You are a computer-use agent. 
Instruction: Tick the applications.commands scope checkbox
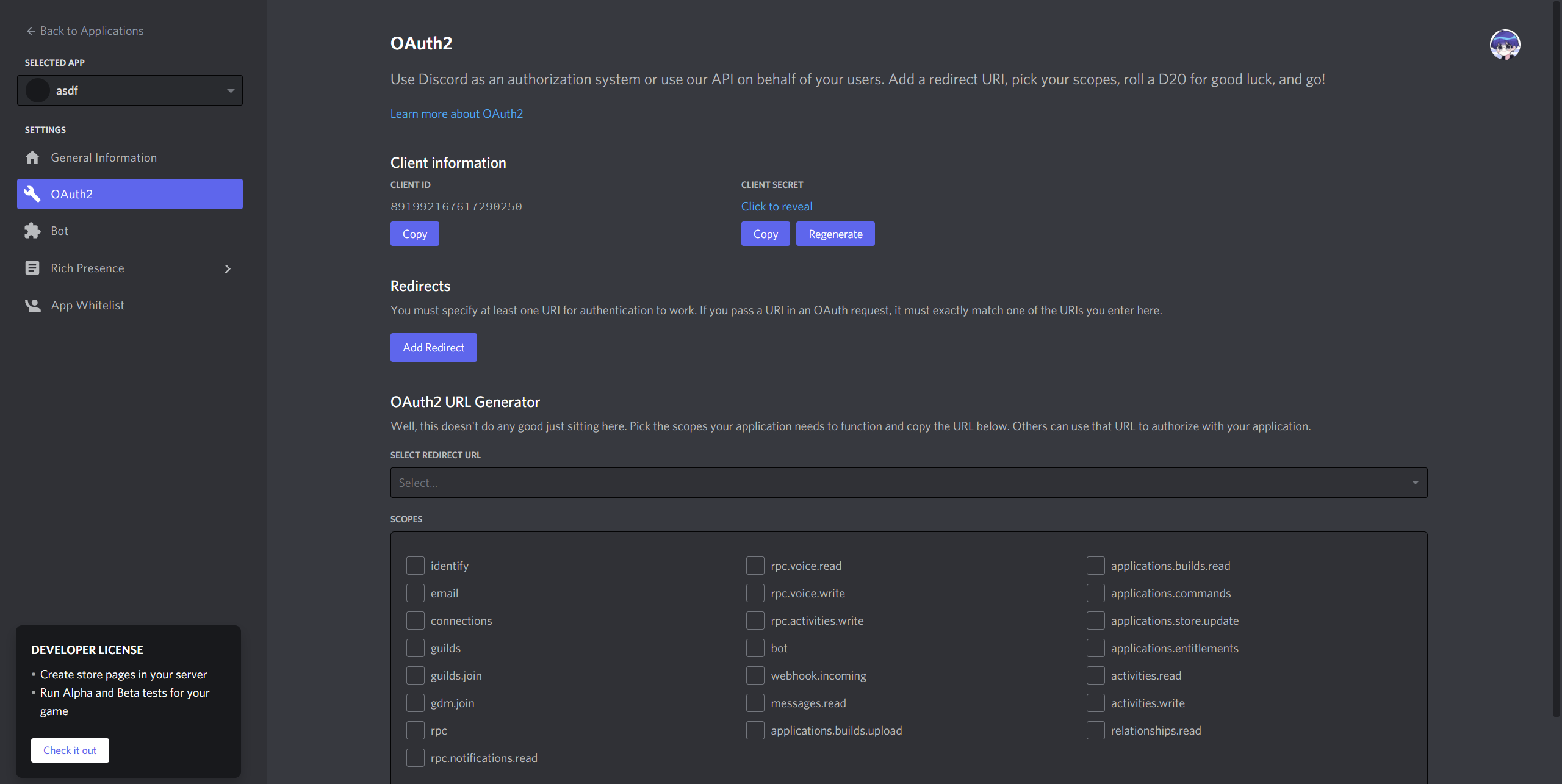pyautogui.click(x=1095, y=593)
